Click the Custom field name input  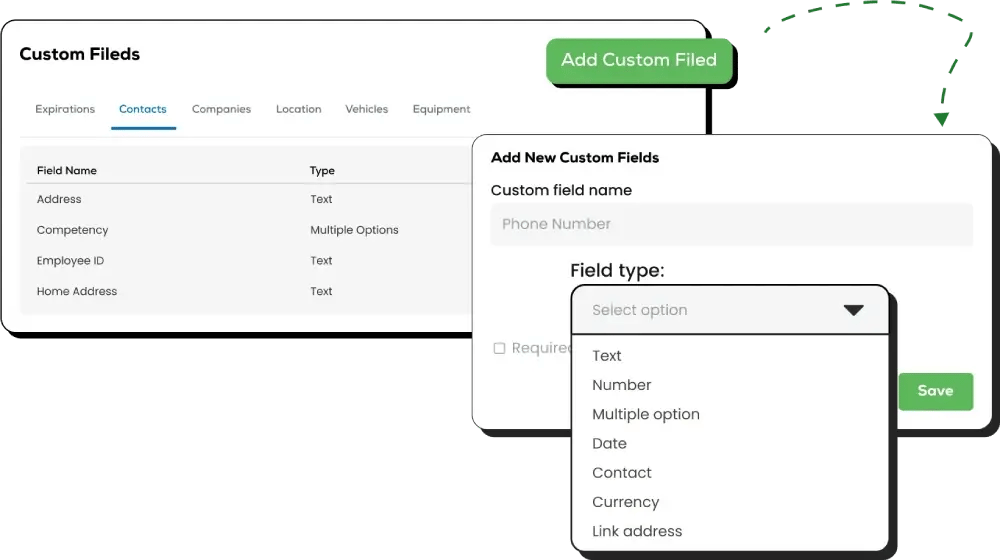pos(732,225)
